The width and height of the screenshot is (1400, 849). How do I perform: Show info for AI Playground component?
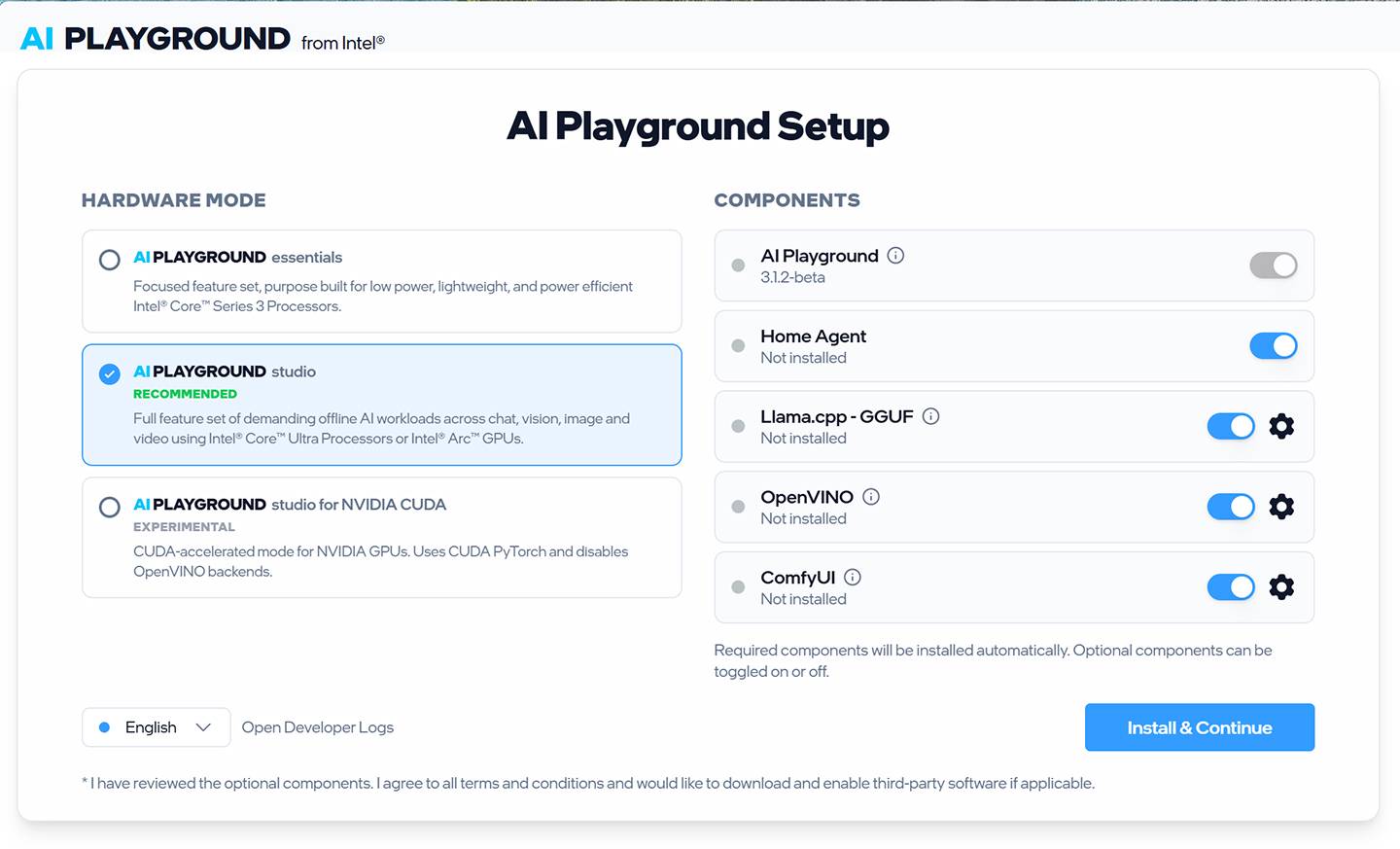[x=895, y=256]
